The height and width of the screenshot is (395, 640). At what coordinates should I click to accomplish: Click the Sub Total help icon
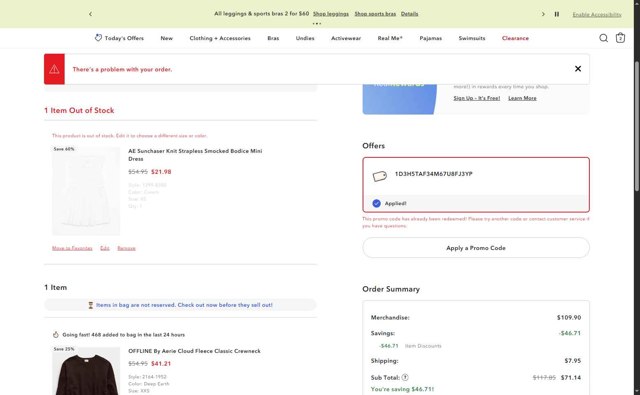(405, 377)
